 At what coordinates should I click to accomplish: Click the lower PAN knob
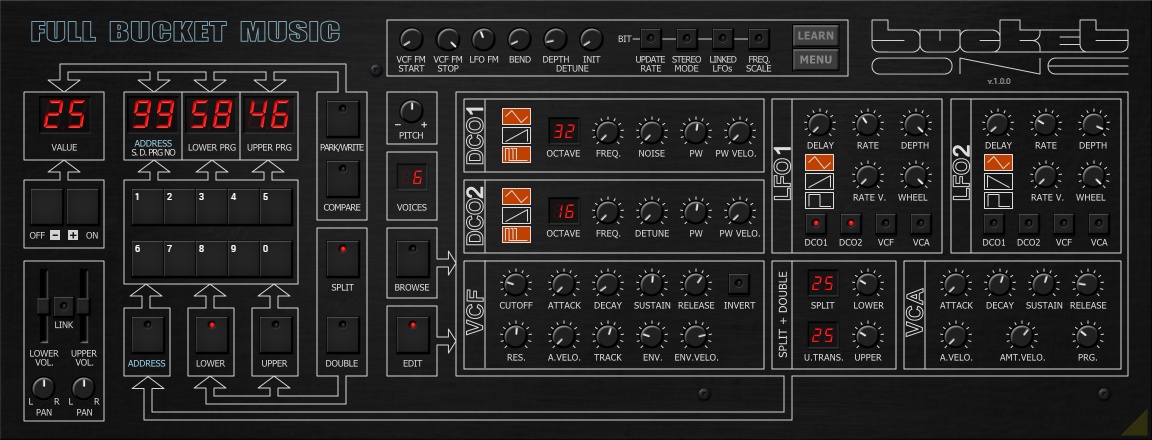click(44, 388)
